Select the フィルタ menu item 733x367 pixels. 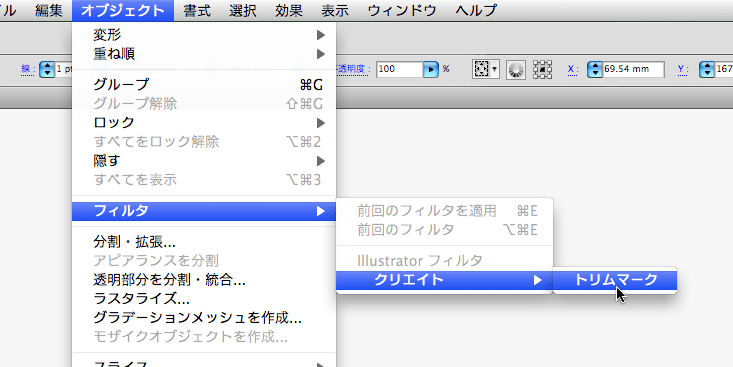click(204, 211)
